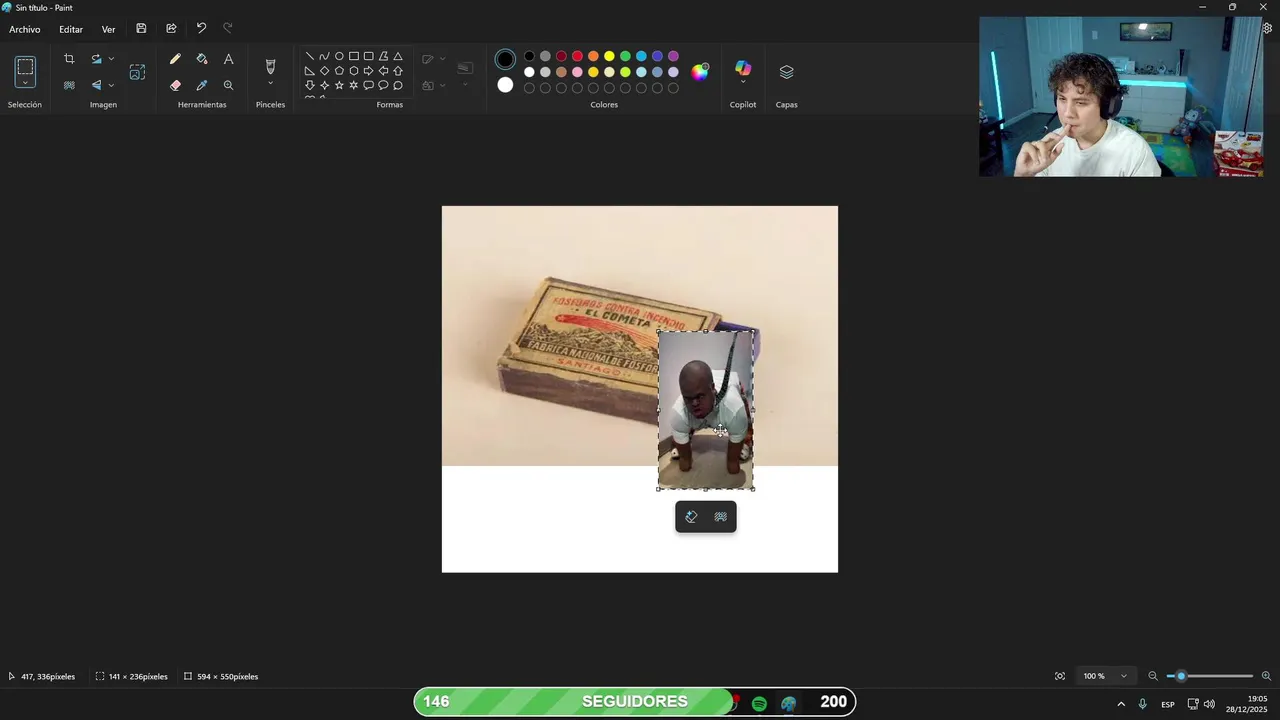The width and height of the screenshot is (1280, 720).
Task: Click the Pinceles brush icon
Action: [270, 67]
